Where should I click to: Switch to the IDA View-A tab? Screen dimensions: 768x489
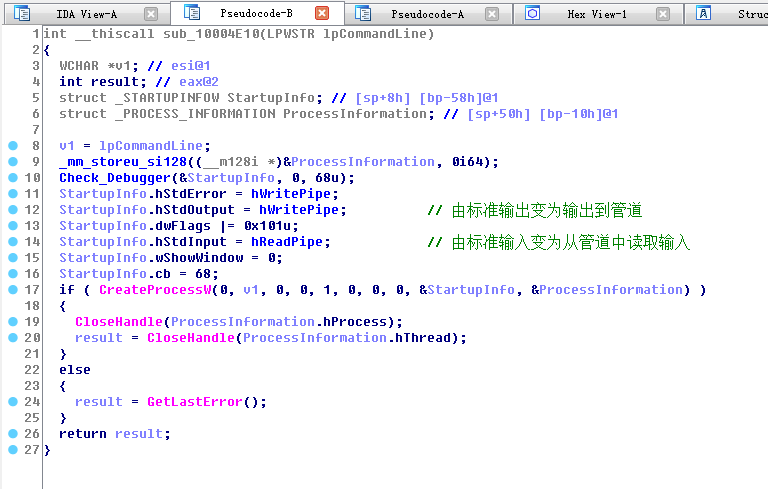[87, 14]
